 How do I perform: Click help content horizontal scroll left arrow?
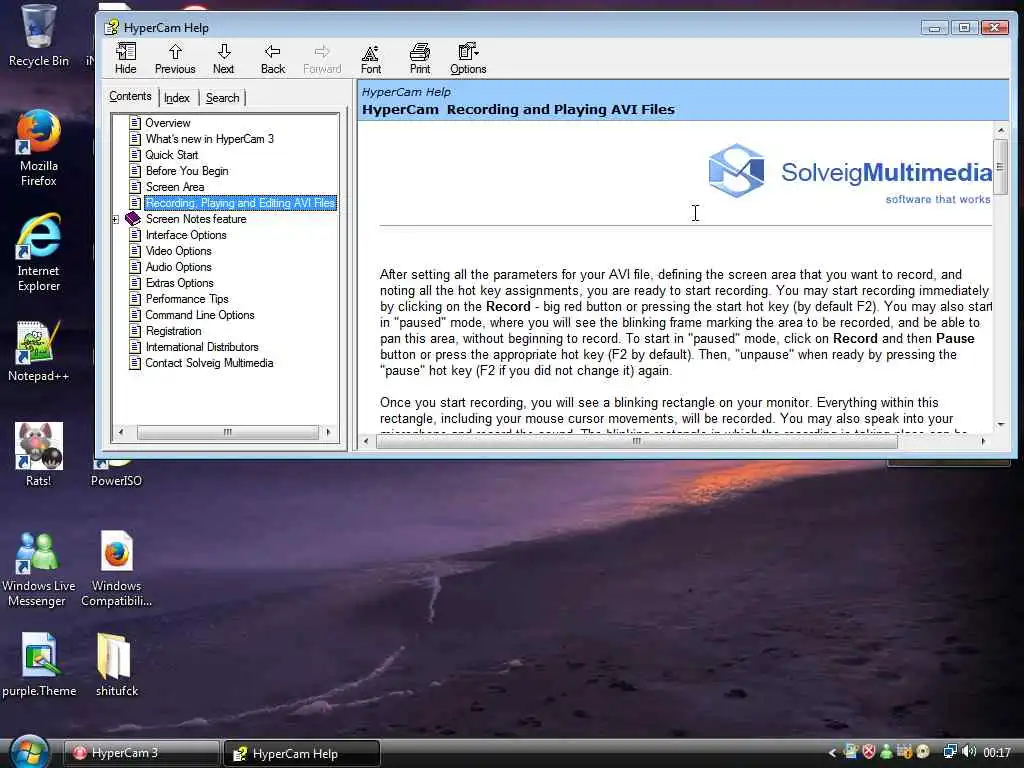point(366,441)
